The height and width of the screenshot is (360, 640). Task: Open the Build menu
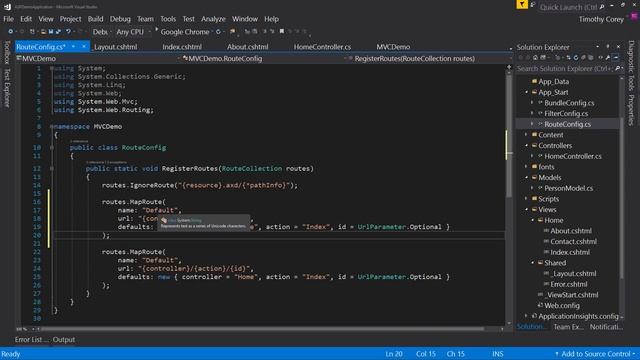click(95, 19)
